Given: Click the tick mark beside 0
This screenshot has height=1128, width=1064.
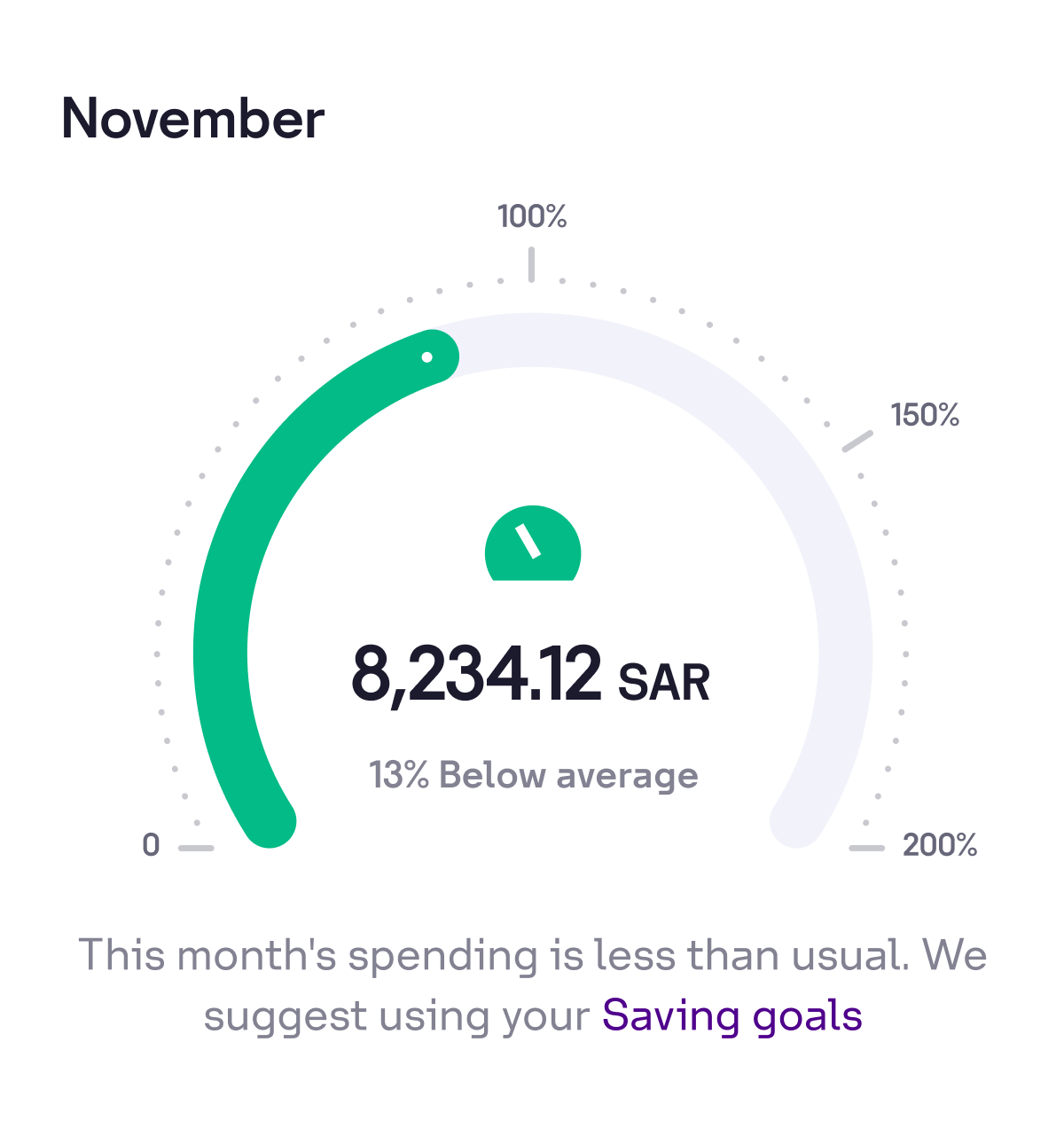Looking at the screenshot, I should (196, 849).
